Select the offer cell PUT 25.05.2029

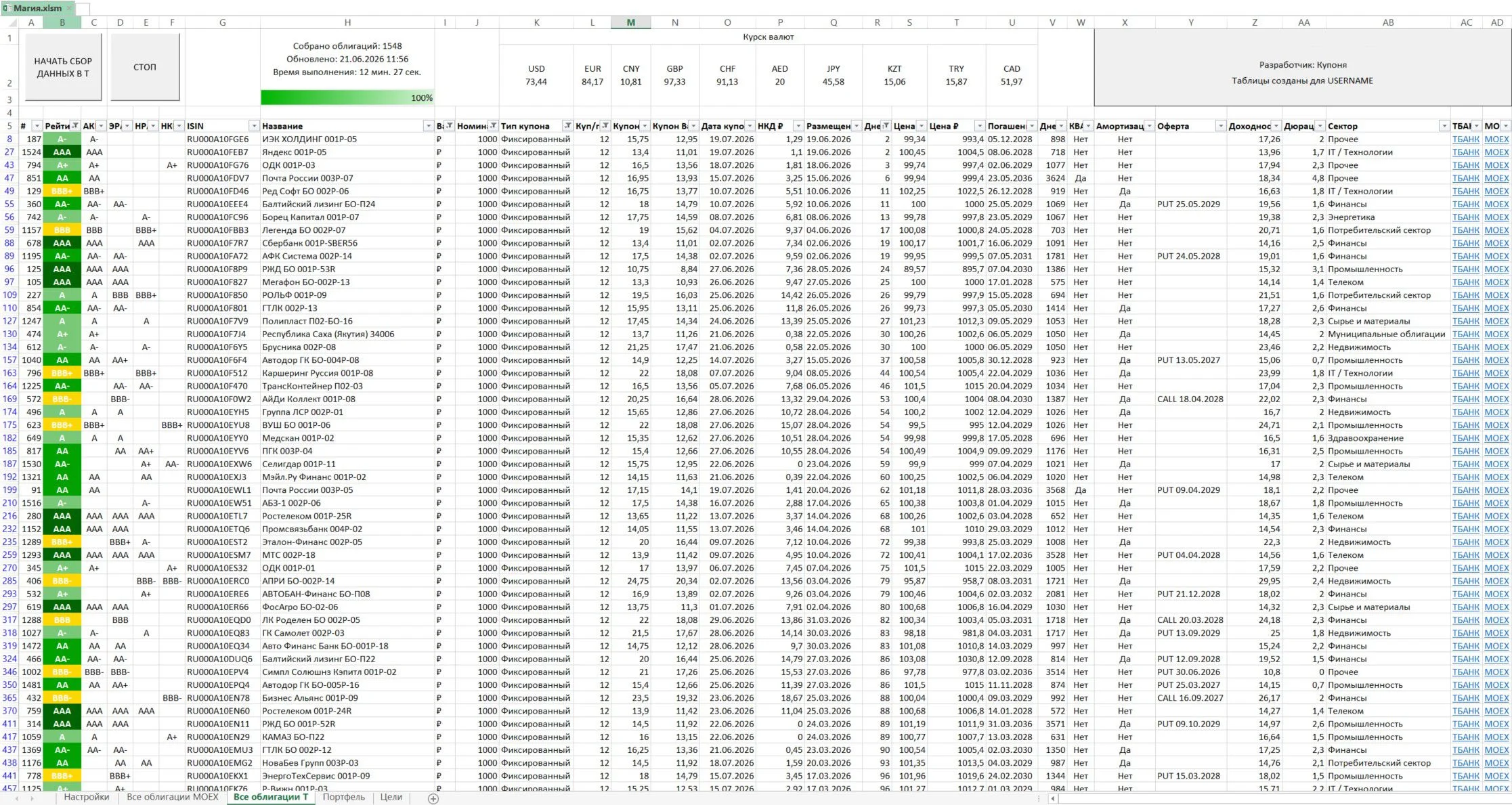(1191, 204)
